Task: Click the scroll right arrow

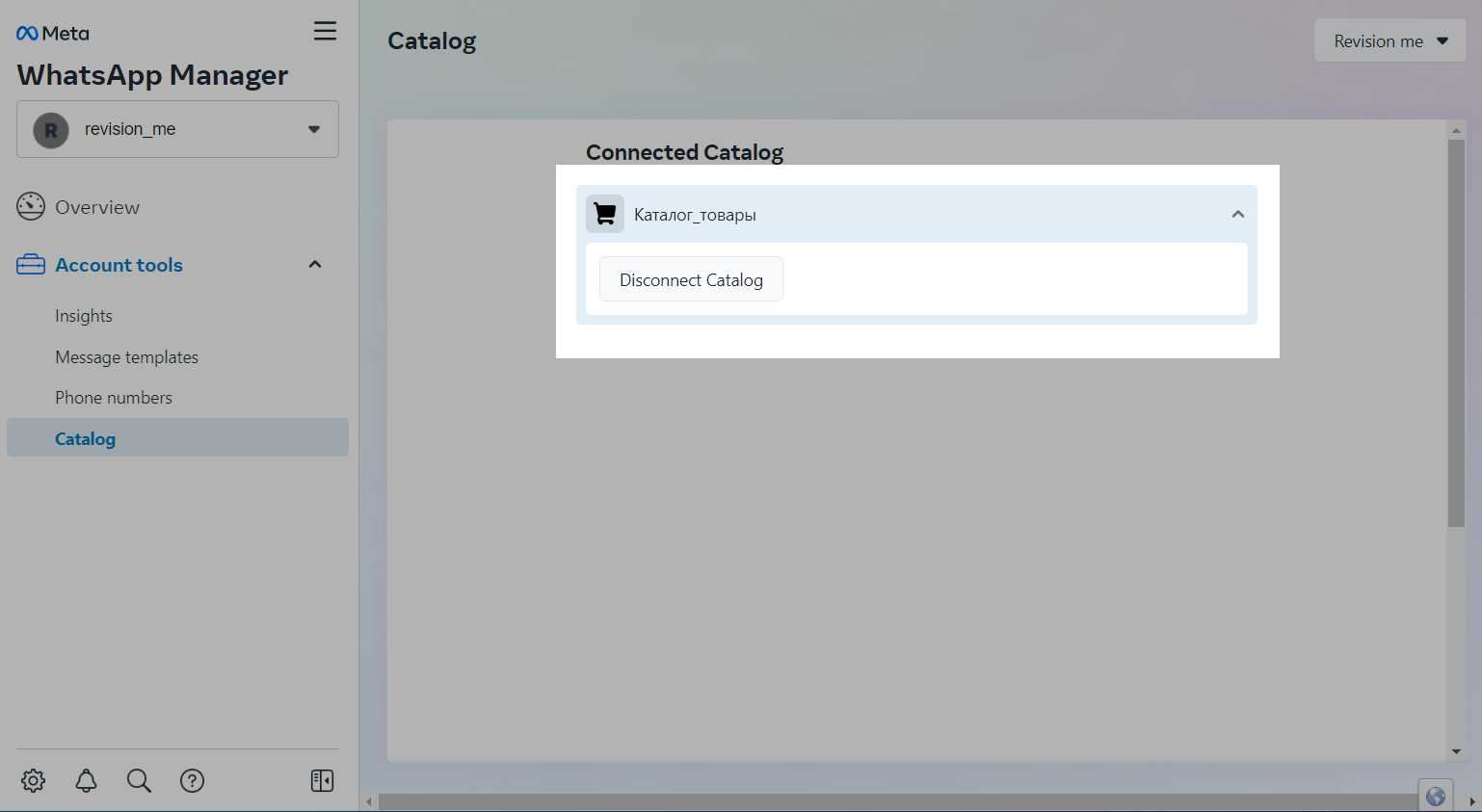Action: [x=1471, y=801]
